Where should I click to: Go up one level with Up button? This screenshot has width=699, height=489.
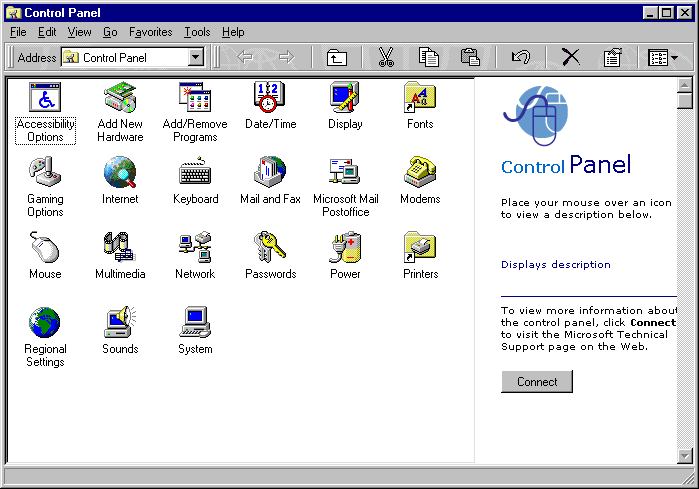337,58
